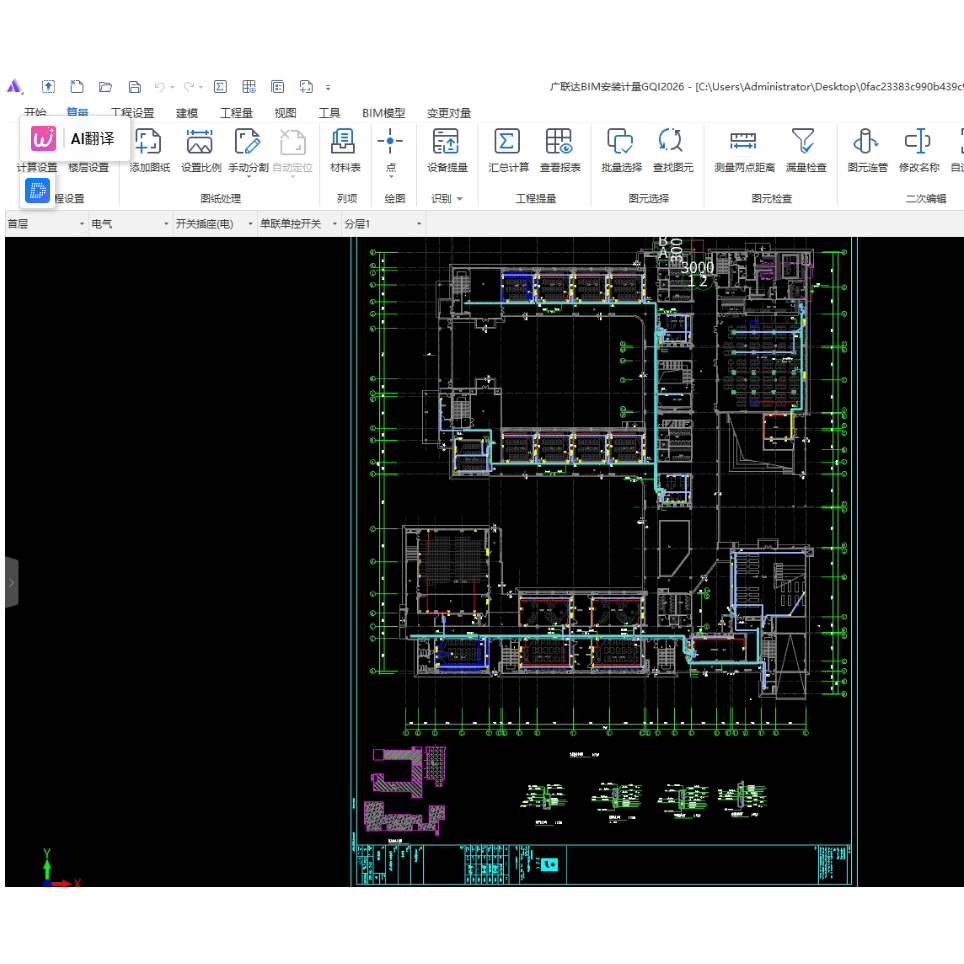Click the upload/export icon in quick access toolbar
The width and height of the screenshot is (964, 964).
[48, 87]
